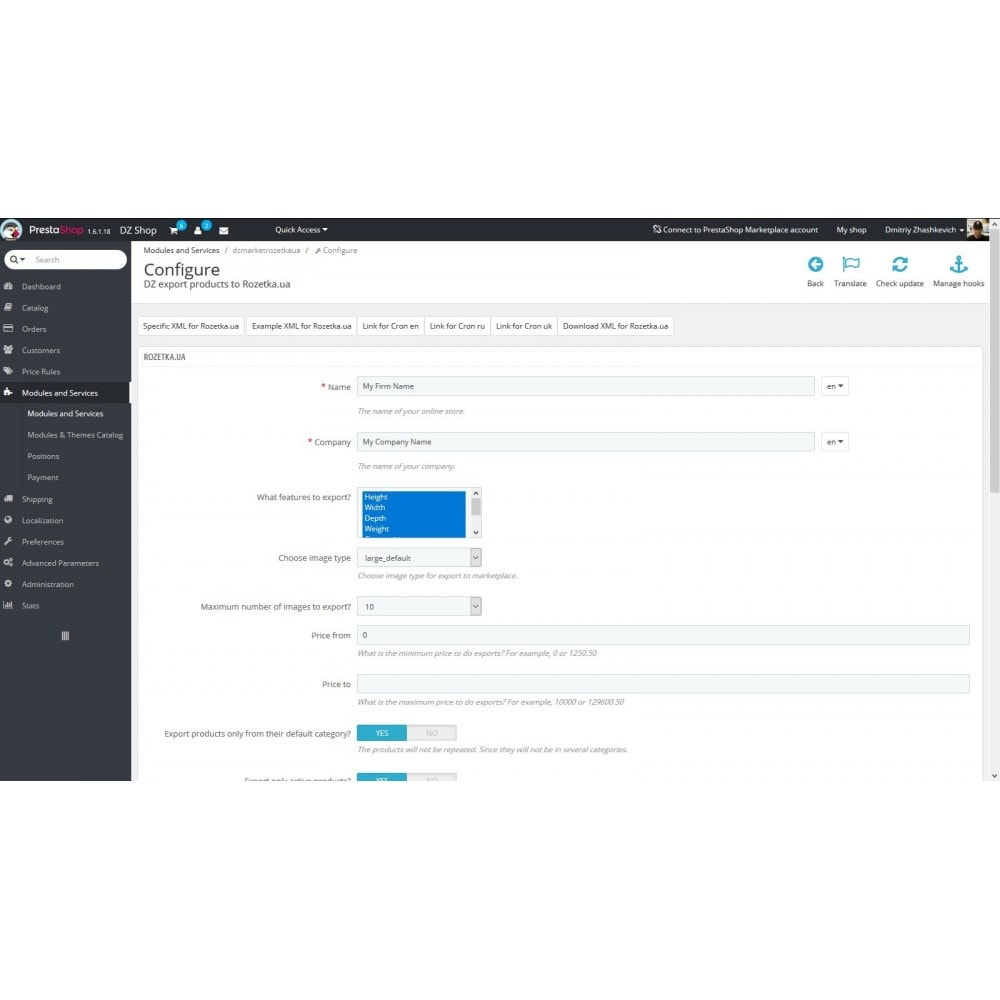
Task: Open language selector for Name field
Action: coord(834,386)
